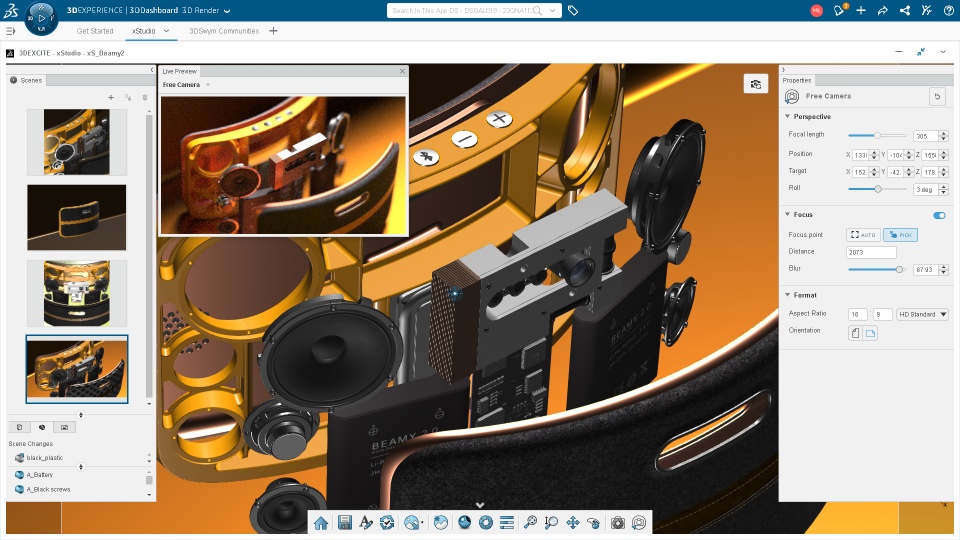Add a new dashboard tab
This screenshot has width=960, height=540.
(274, 31)
